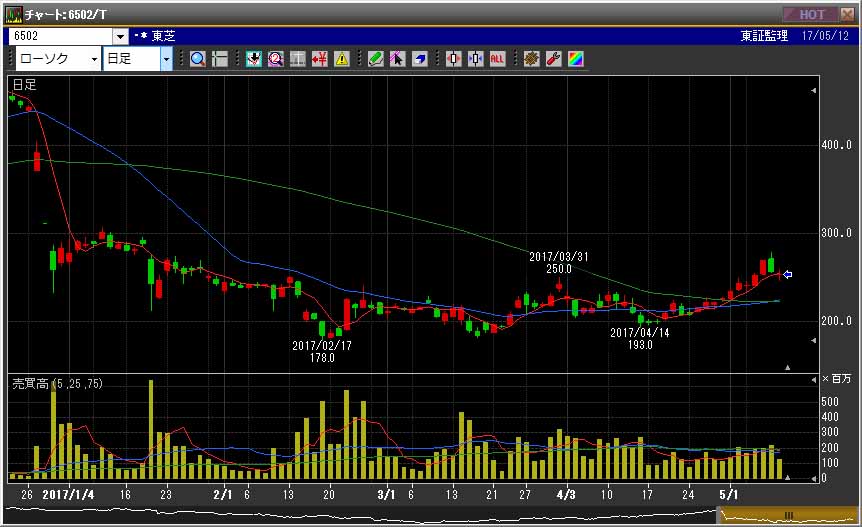Image resolution: width=862 pixels, height=527 pixels.
Task: Open the rainbow color settings icon
Action: [576, 59]
